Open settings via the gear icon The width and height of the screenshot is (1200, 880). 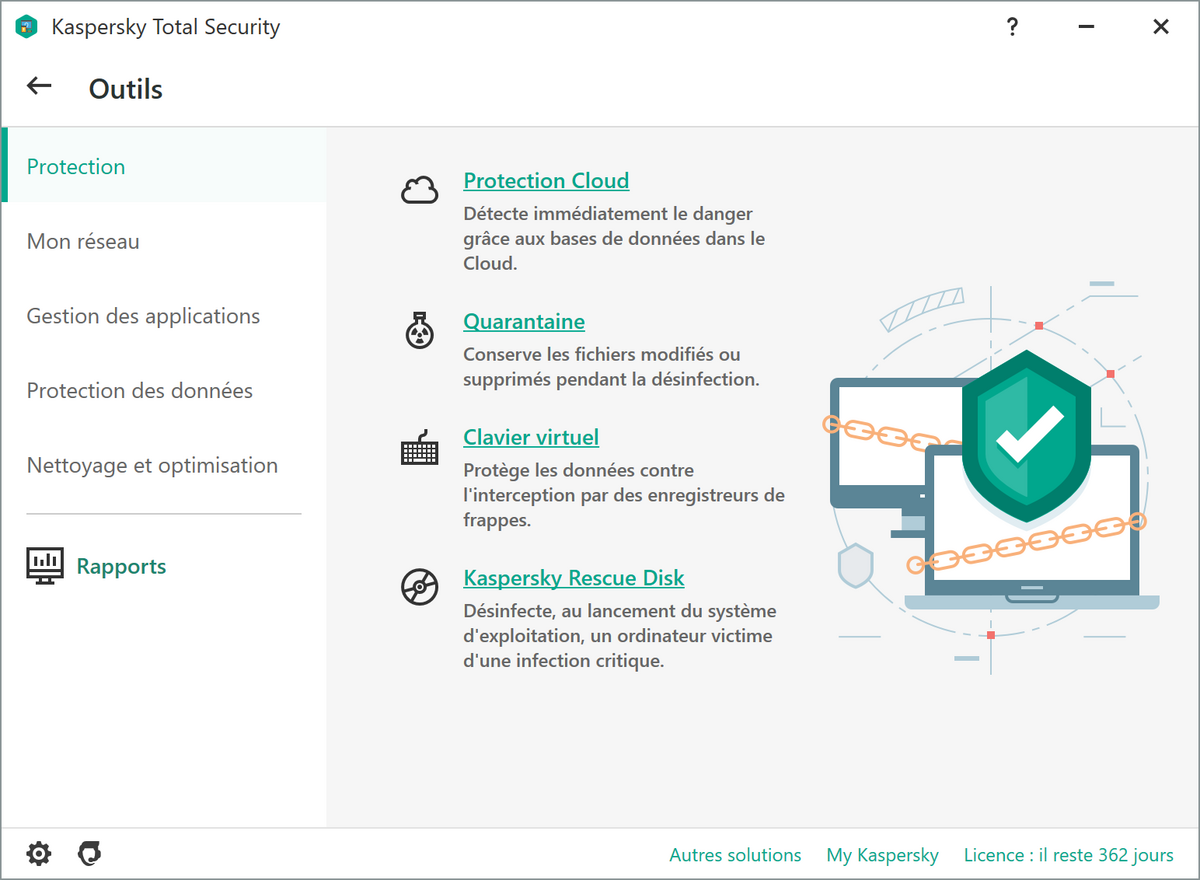(x=38, y=854)
